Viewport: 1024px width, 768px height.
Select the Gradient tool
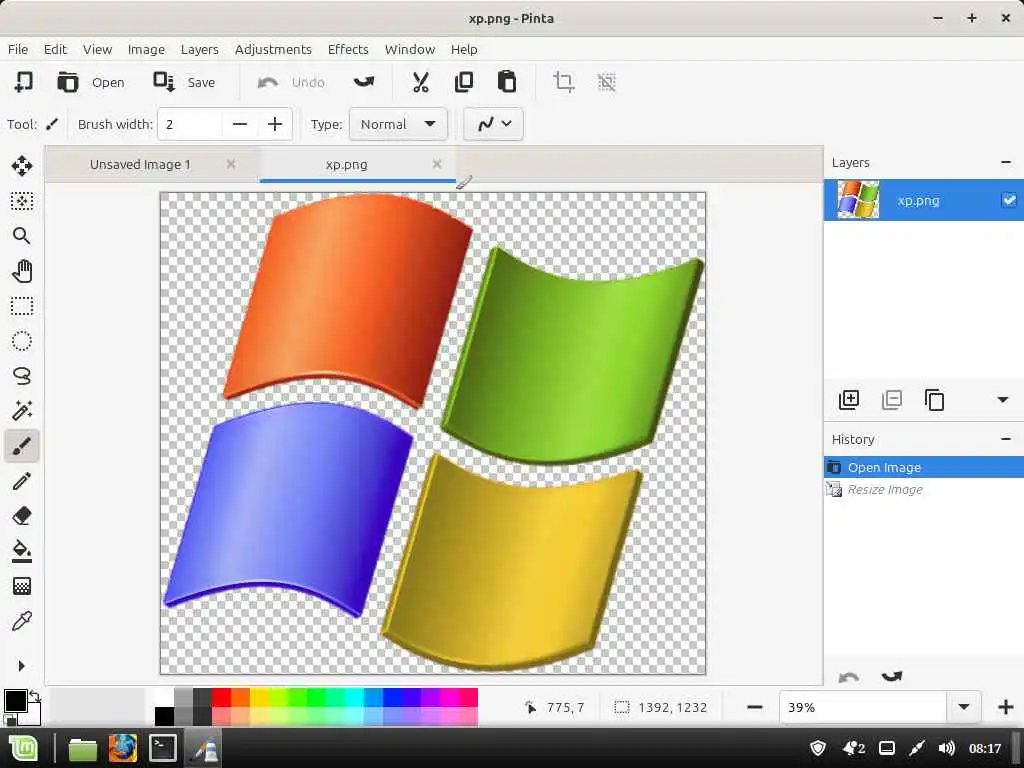click(22, 586)
